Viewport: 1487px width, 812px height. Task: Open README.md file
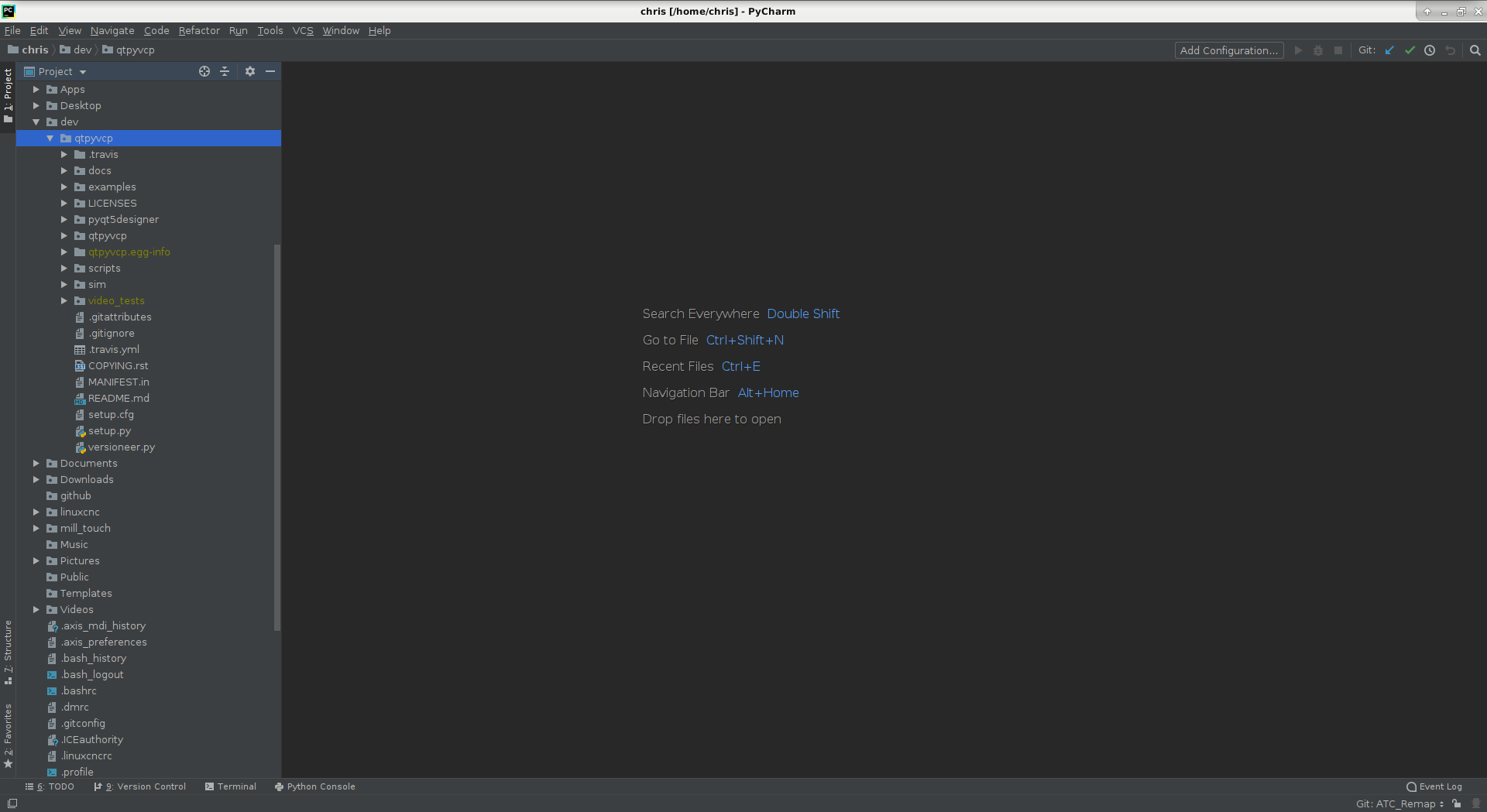[118, 399]
